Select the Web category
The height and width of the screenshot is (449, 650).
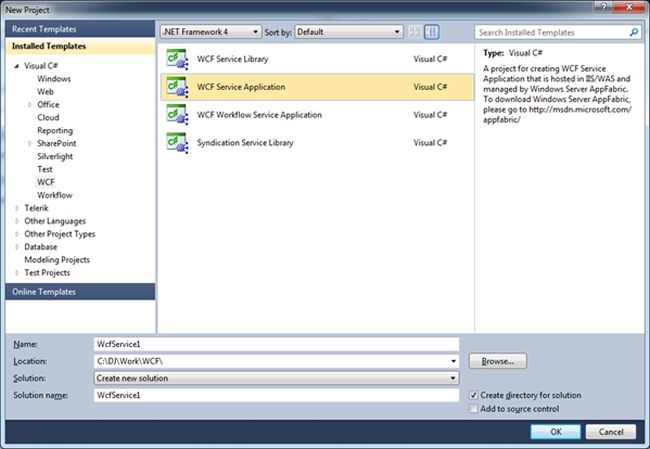click(45, 92)
